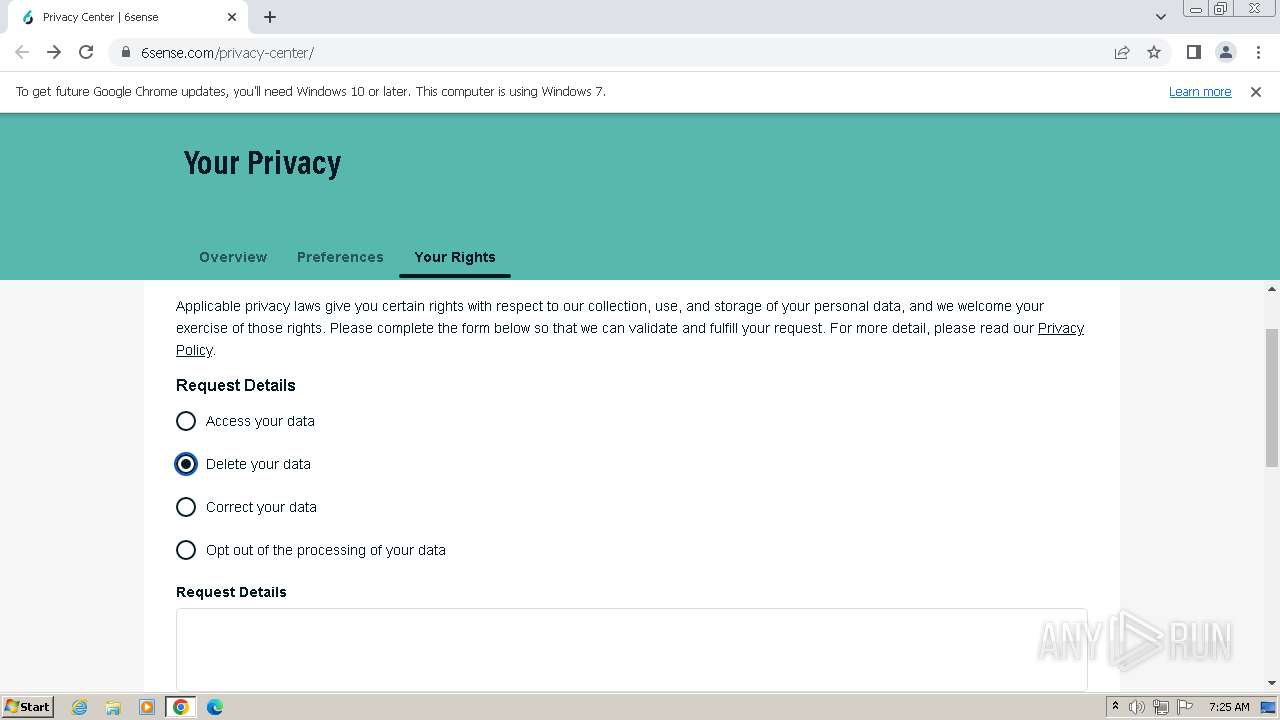Viewport: 1280px width, 720px height.
Task: Open a new browser tab
Action: tap(270, 17)
